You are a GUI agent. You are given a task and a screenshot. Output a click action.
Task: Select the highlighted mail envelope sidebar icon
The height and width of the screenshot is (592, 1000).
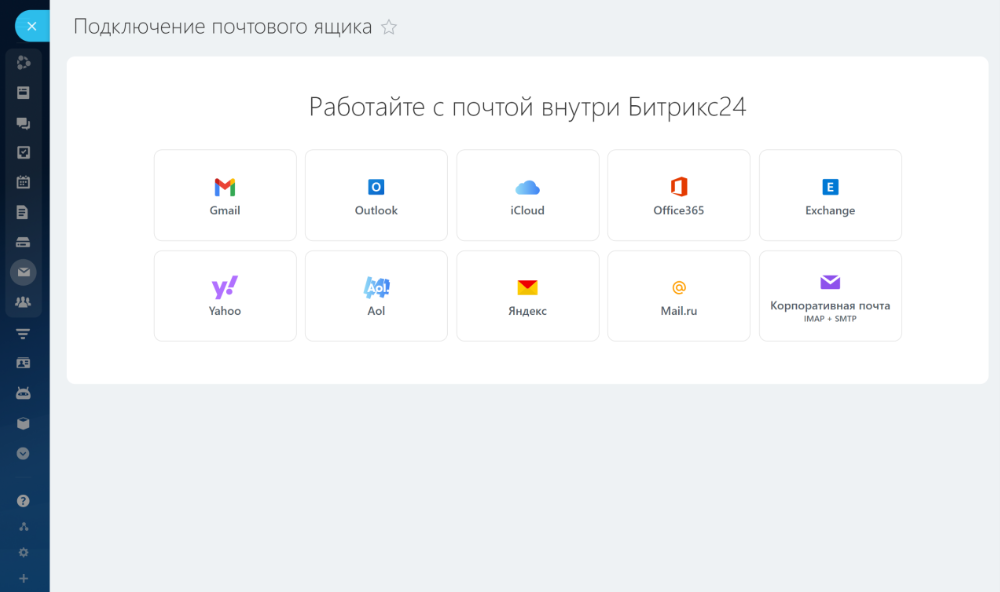tap(24, 272)
